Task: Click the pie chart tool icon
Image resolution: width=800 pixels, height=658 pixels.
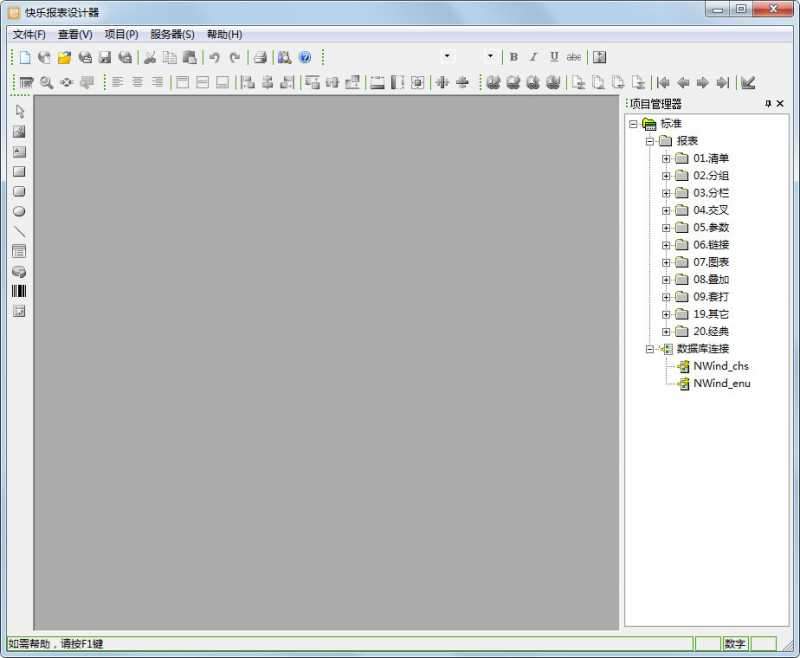Action: point(18,271)
